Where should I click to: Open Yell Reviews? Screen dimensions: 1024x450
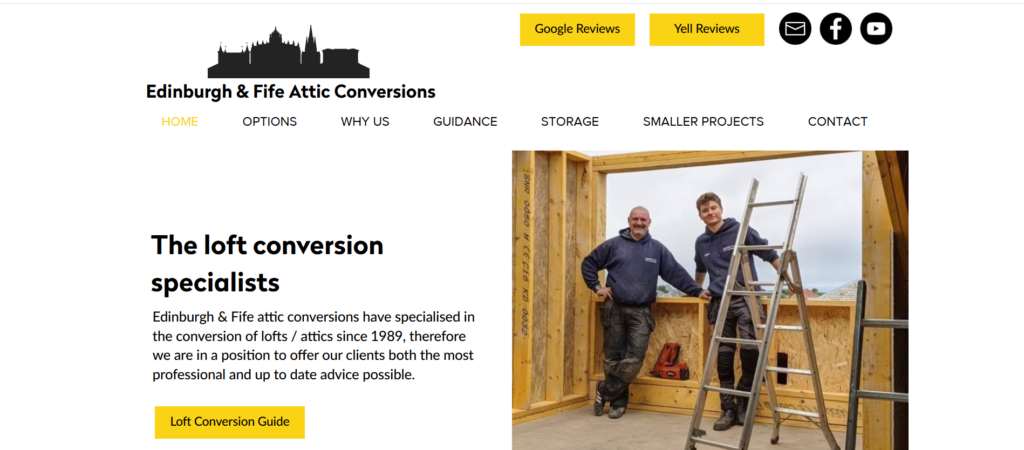(707, 29)
